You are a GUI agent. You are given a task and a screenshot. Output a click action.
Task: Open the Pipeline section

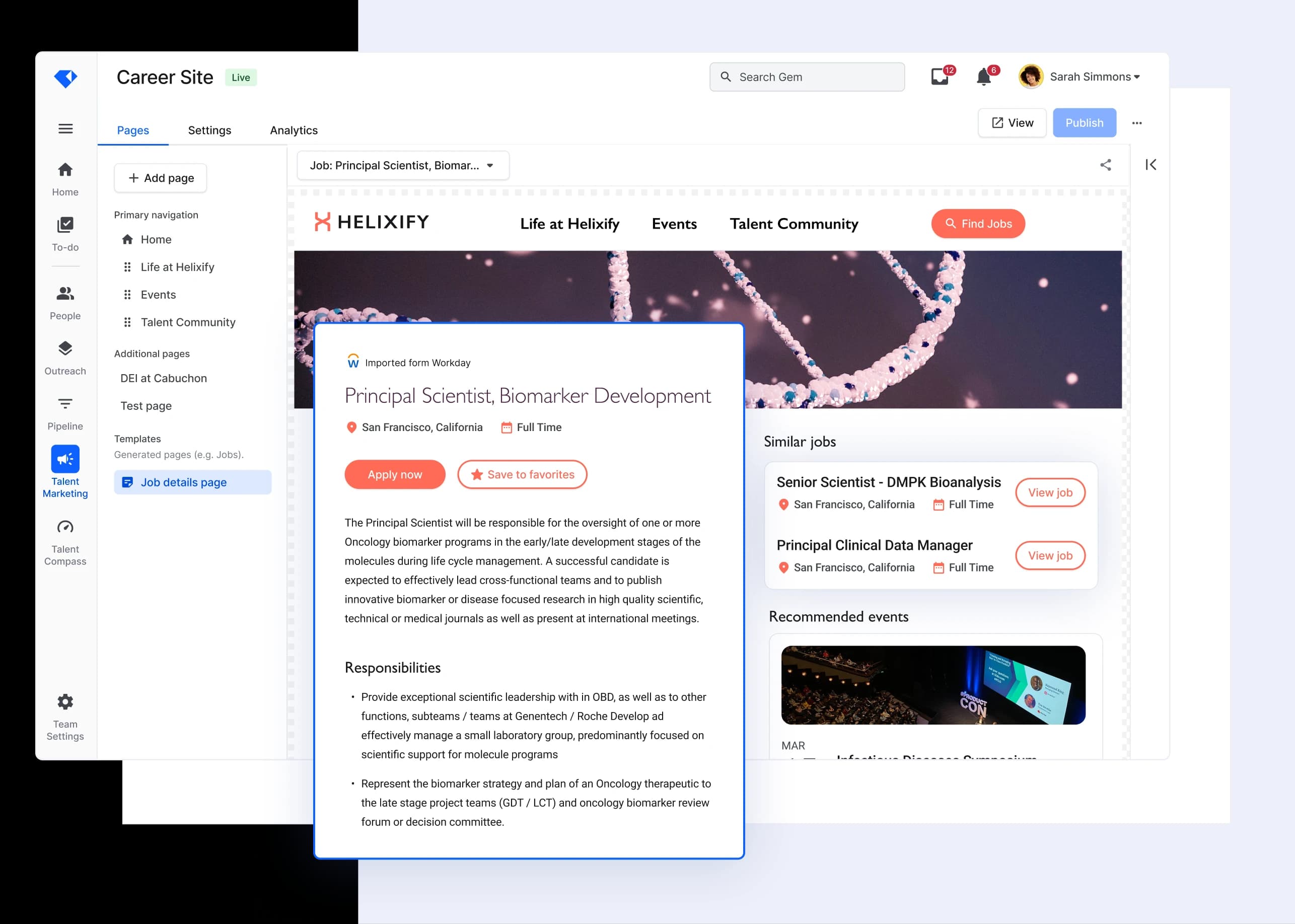[x=65, y=411]
